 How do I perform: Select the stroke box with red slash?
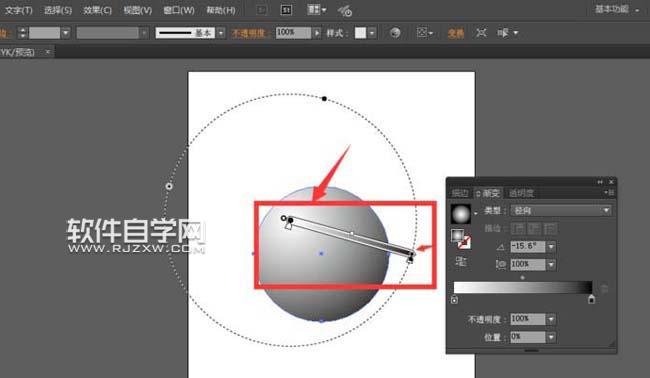coord(465,242)
